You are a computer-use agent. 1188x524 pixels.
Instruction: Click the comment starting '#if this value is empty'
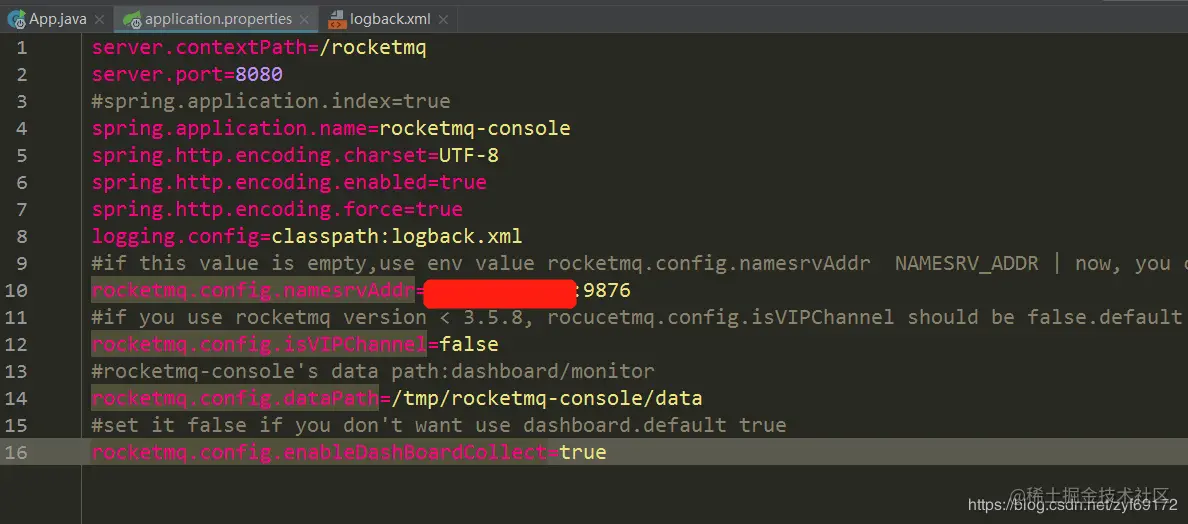[x=639, y=264]
